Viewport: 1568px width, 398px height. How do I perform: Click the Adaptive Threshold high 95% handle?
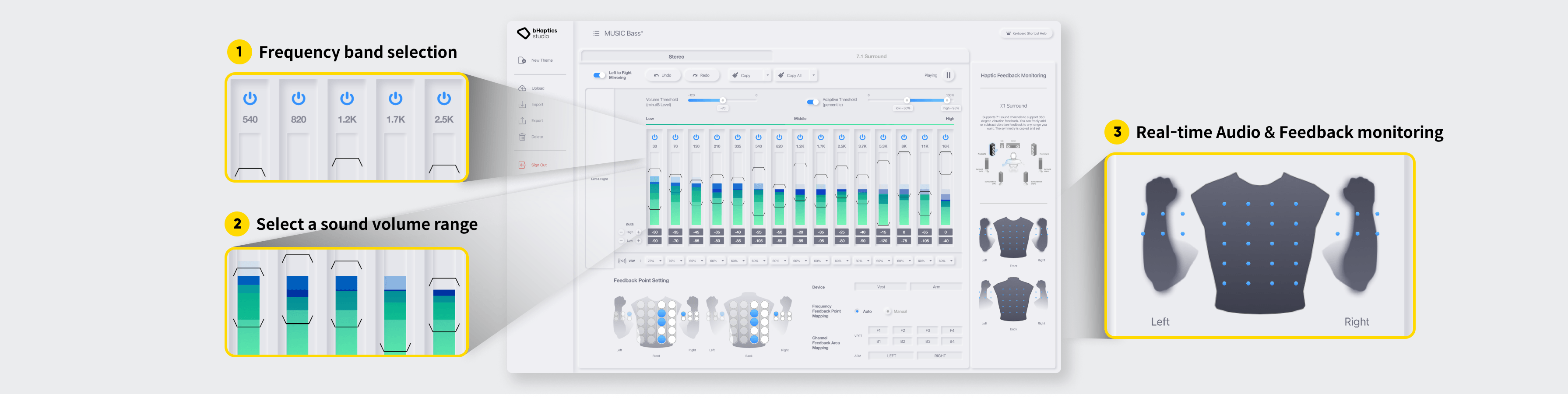[x=947, y=100]
